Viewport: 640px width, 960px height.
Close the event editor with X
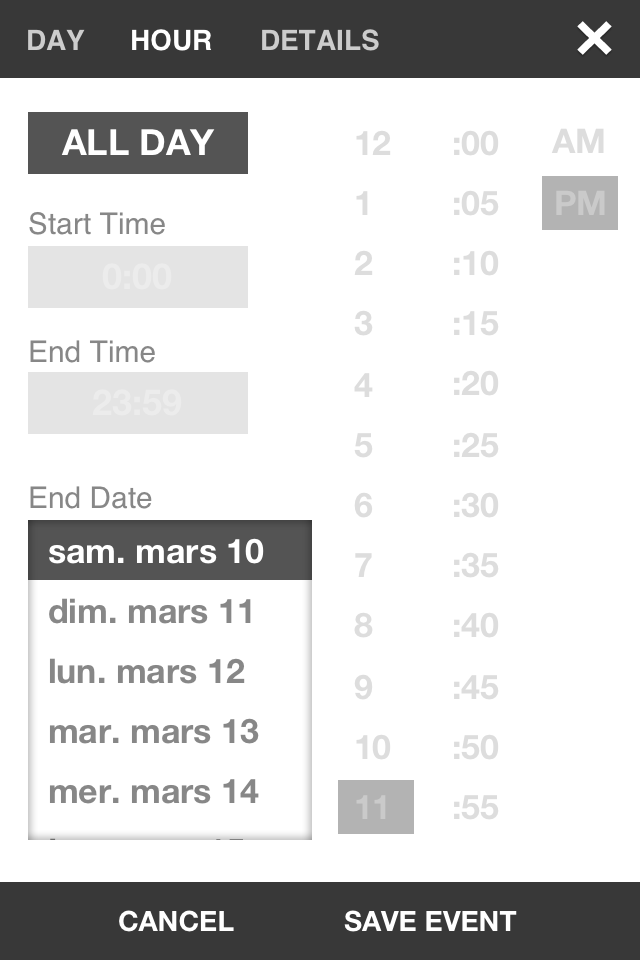click(x=594, y=39)
